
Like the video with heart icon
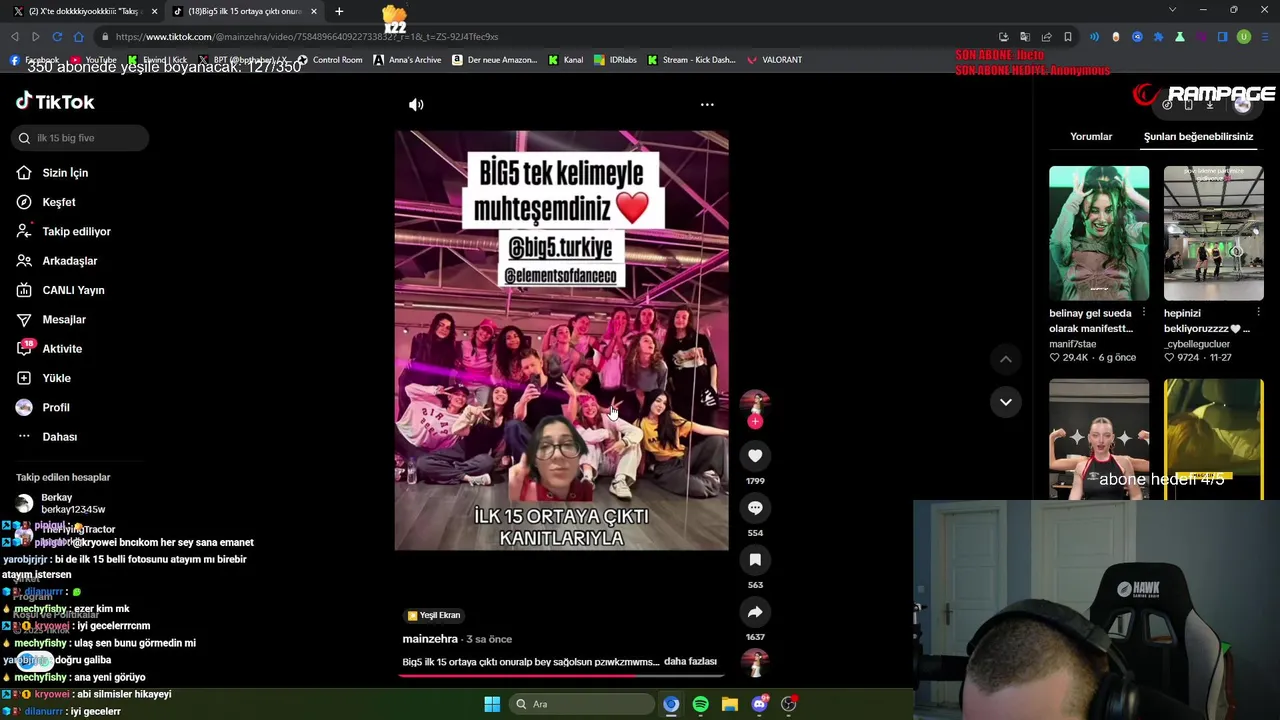pyautogui.click(x=755, y=456)
